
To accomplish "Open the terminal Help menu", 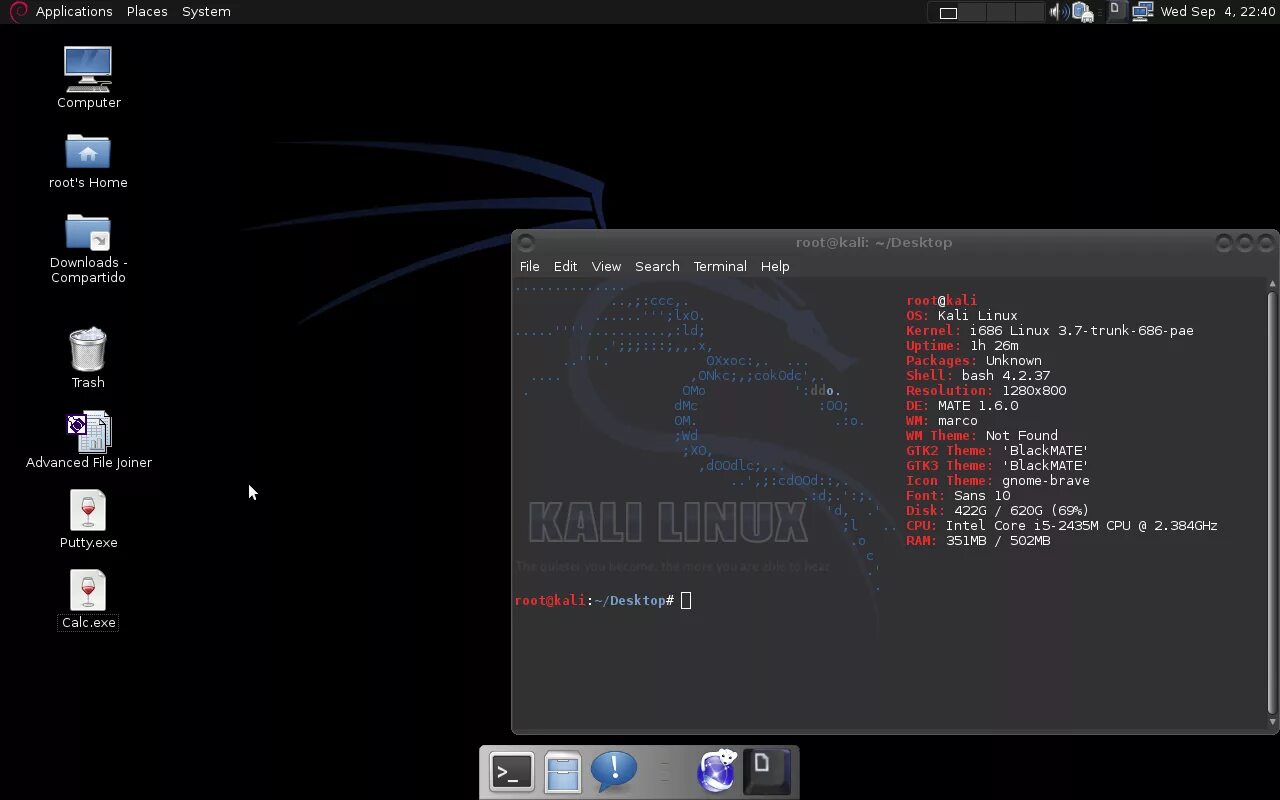I will 775,266.
